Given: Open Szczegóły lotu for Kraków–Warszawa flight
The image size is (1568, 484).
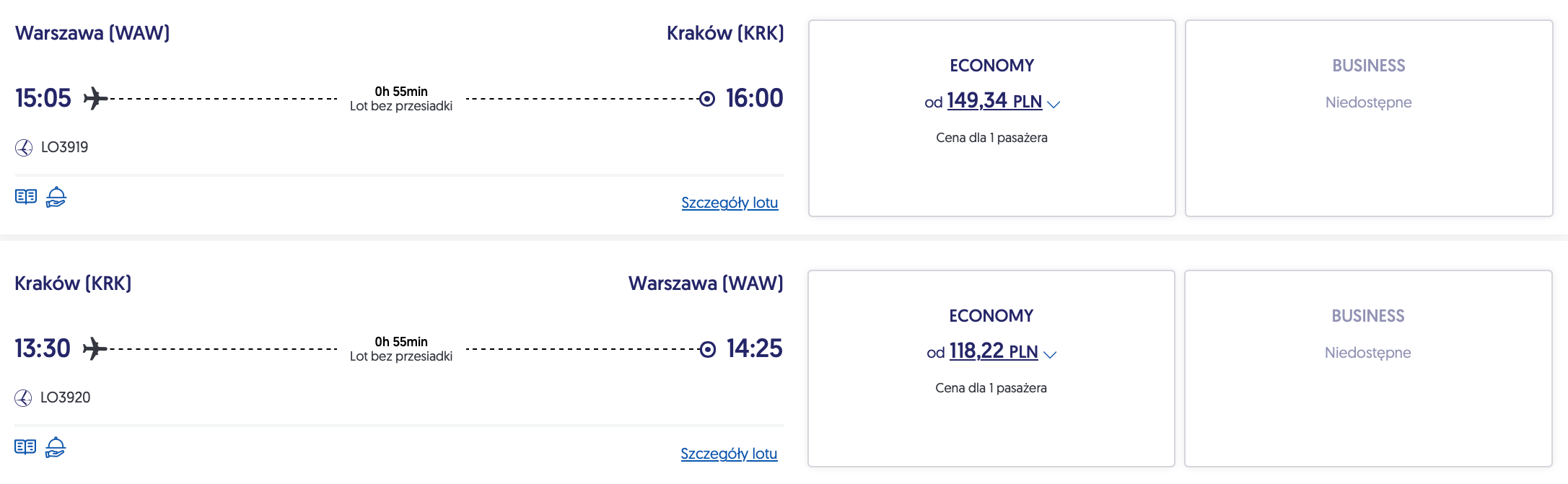Looking at the screenshot, I should tap(729, 454).
